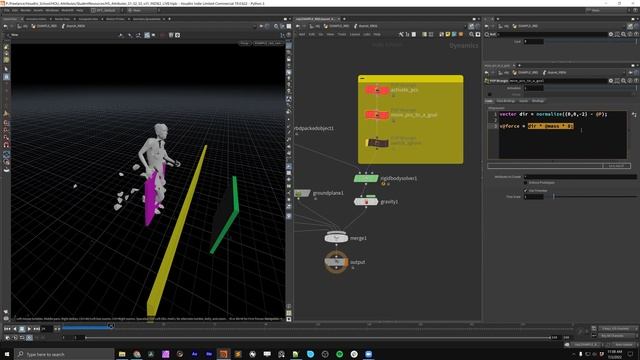The width and height of the screenshot is (640, 360).
Task: Open the Render menu
Action: pyautogui.click(x=25, y=10)
